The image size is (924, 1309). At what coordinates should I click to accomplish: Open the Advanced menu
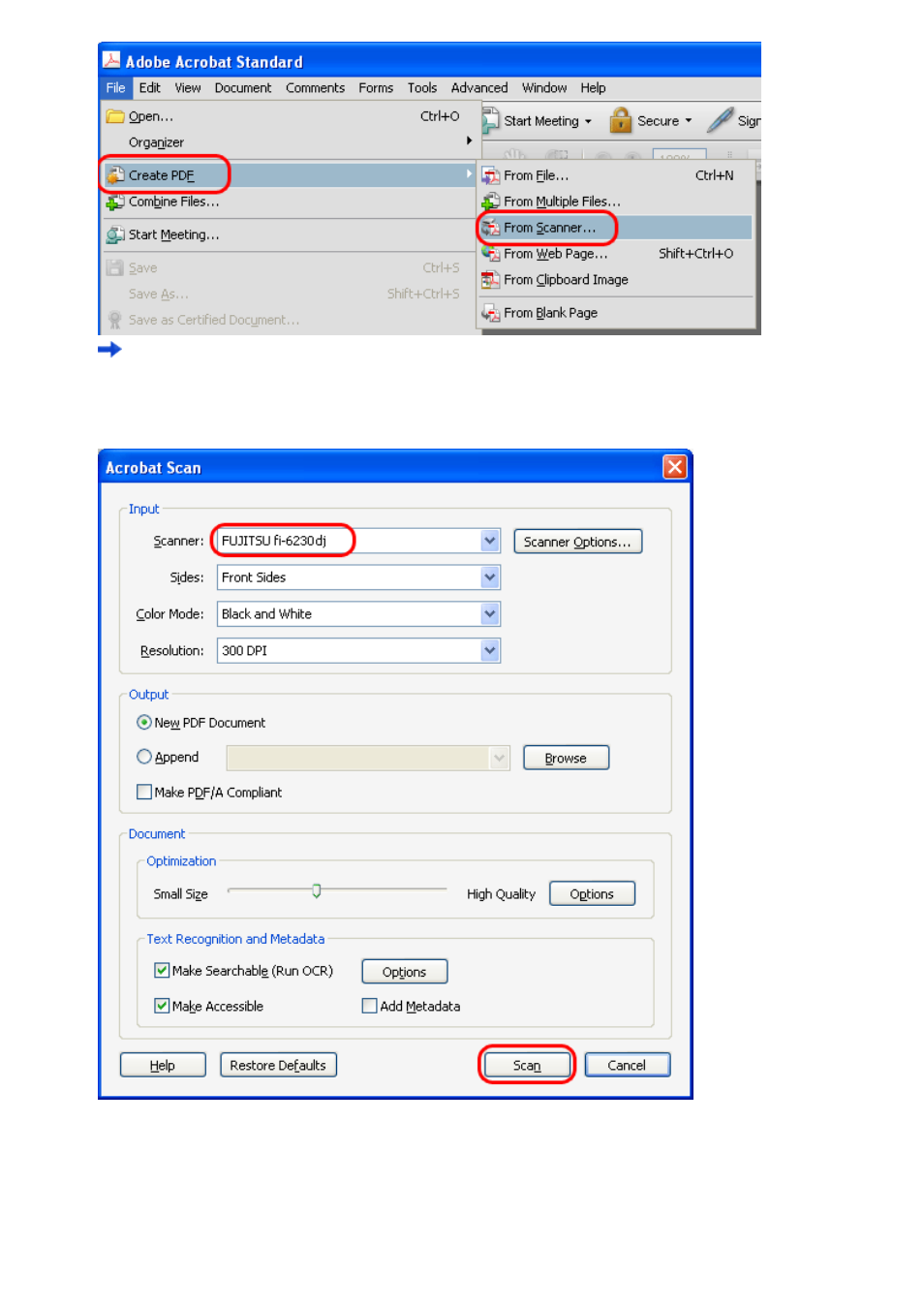pyautogui.click(x=479, y=88)
